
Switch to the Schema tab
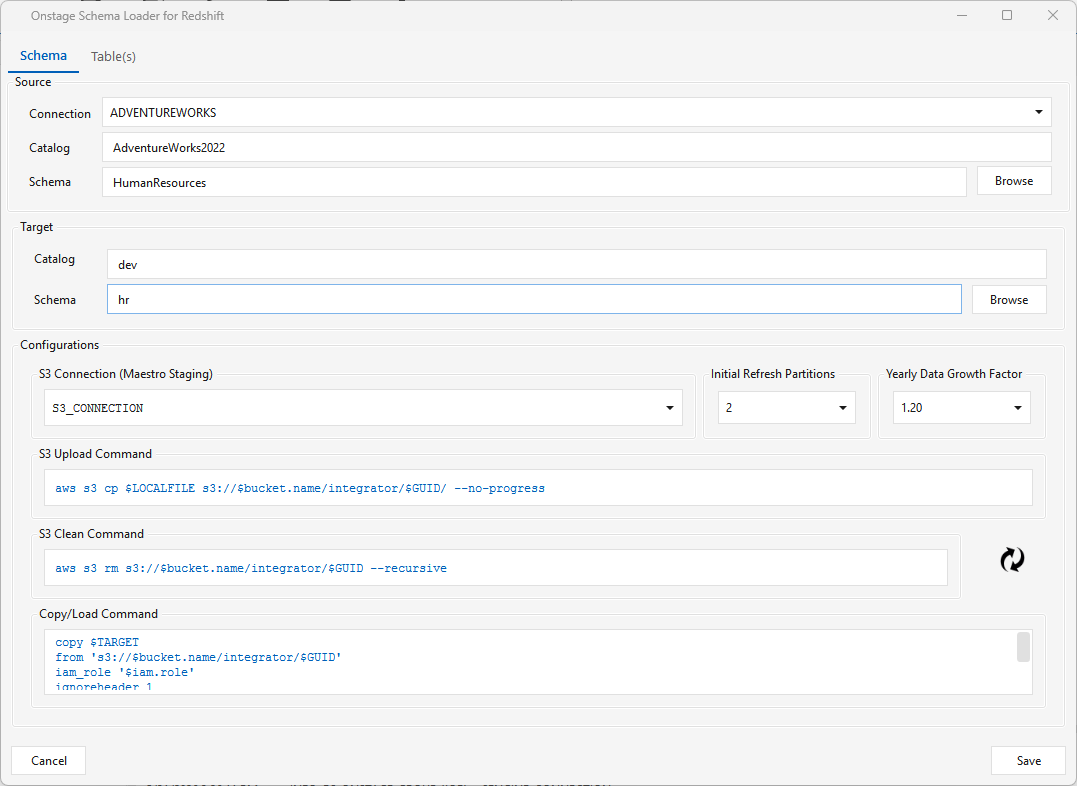(x=43, y=56)
